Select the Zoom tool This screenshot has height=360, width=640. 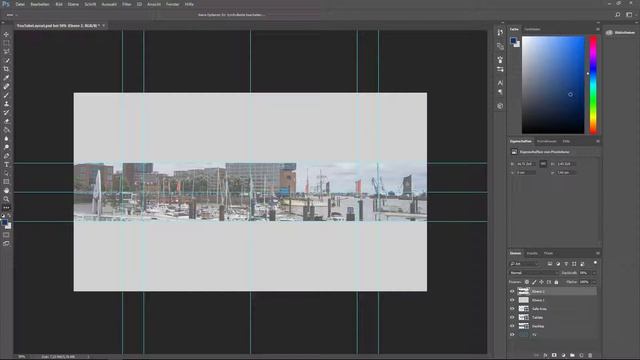6,199
